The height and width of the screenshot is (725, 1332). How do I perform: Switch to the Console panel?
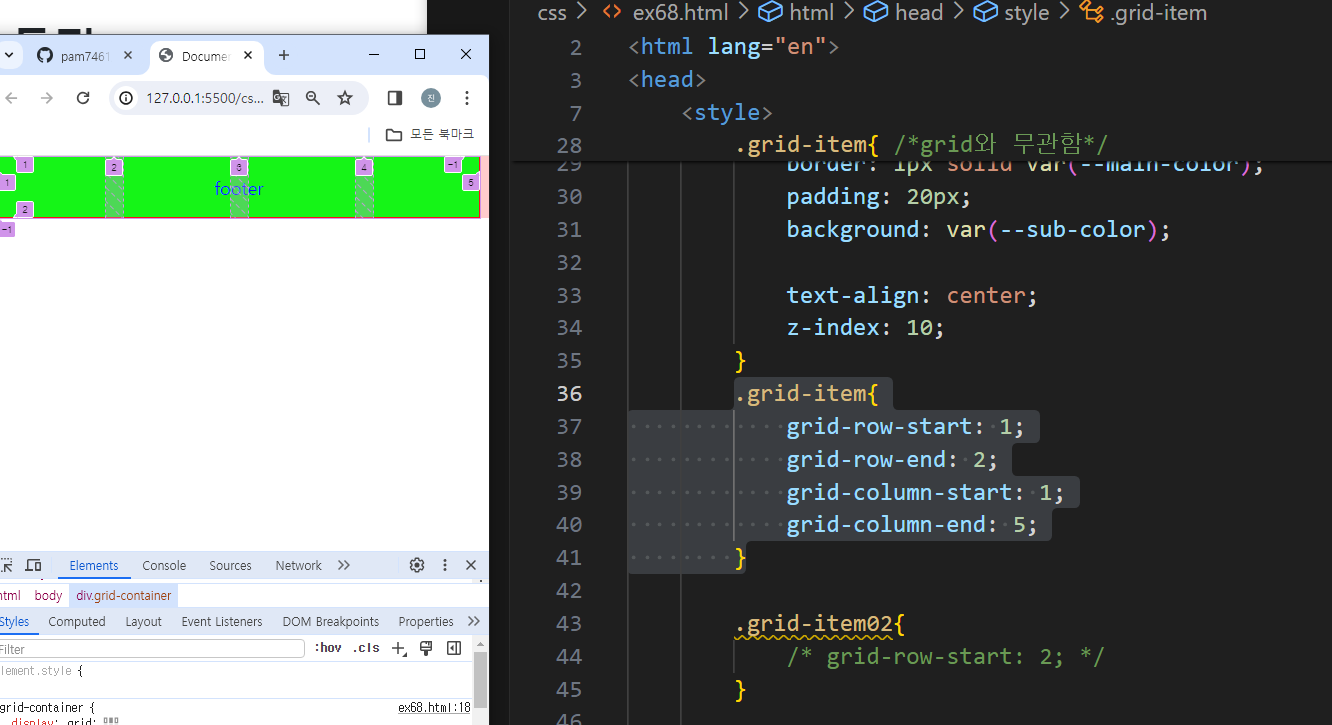pyautogui.click(x=164, y=566)
